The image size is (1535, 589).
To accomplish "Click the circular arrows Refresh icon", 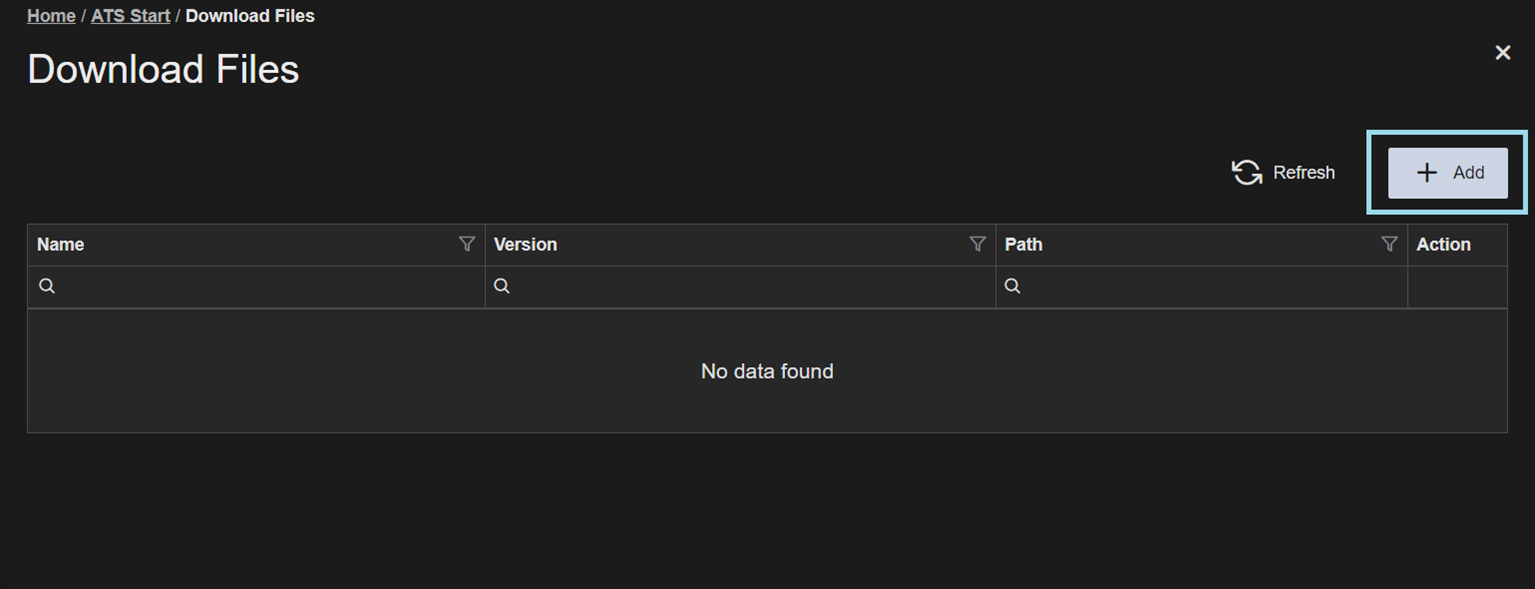I will 1247,173.
